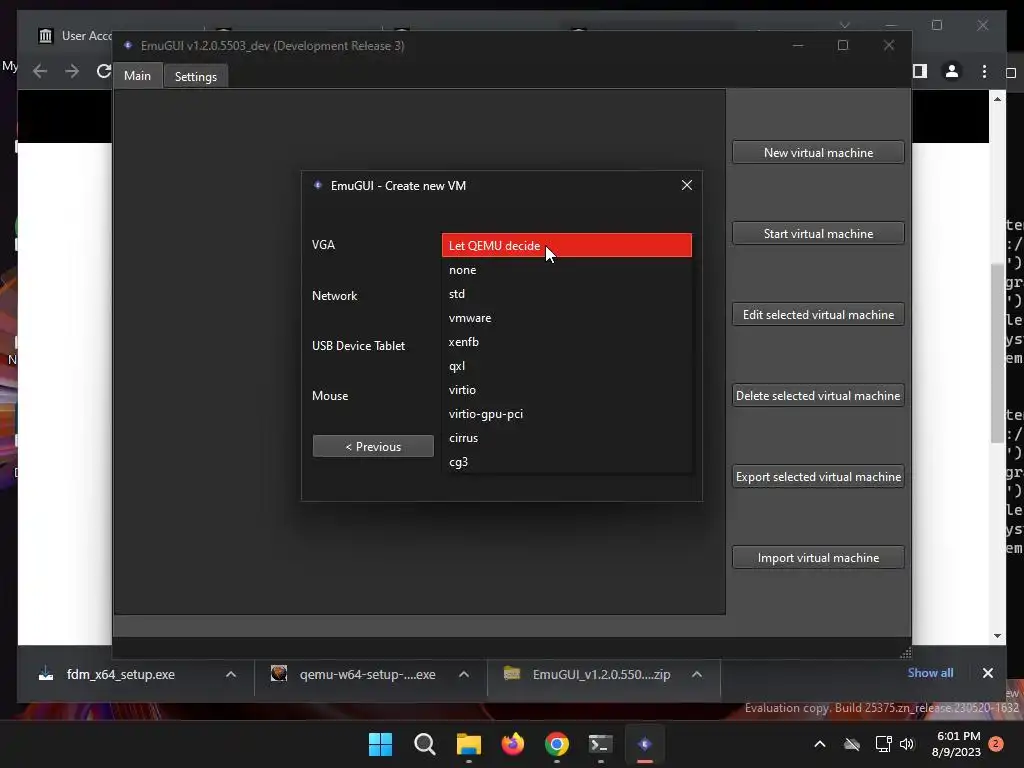1024x768 pixels.
Task: Select 'qxl' VGA option
Action: click(566, 366)
